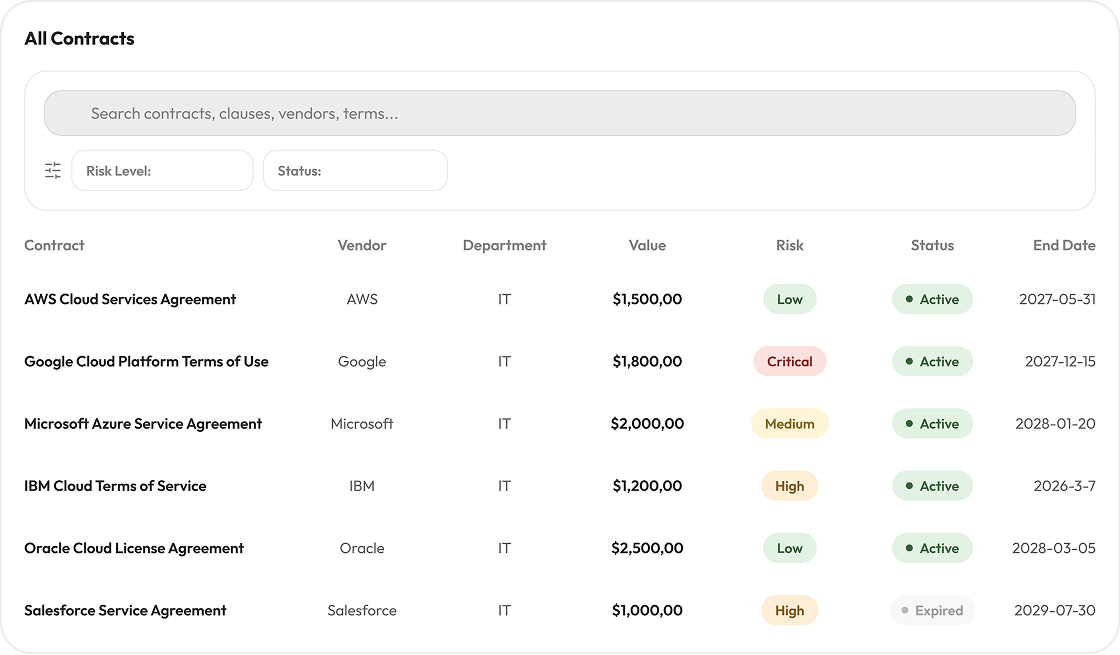The image size is (1120, 655).
Task: Open Google Cloud Platform Terms of Use
Action: pyautogui.click(x=146, y=361)
